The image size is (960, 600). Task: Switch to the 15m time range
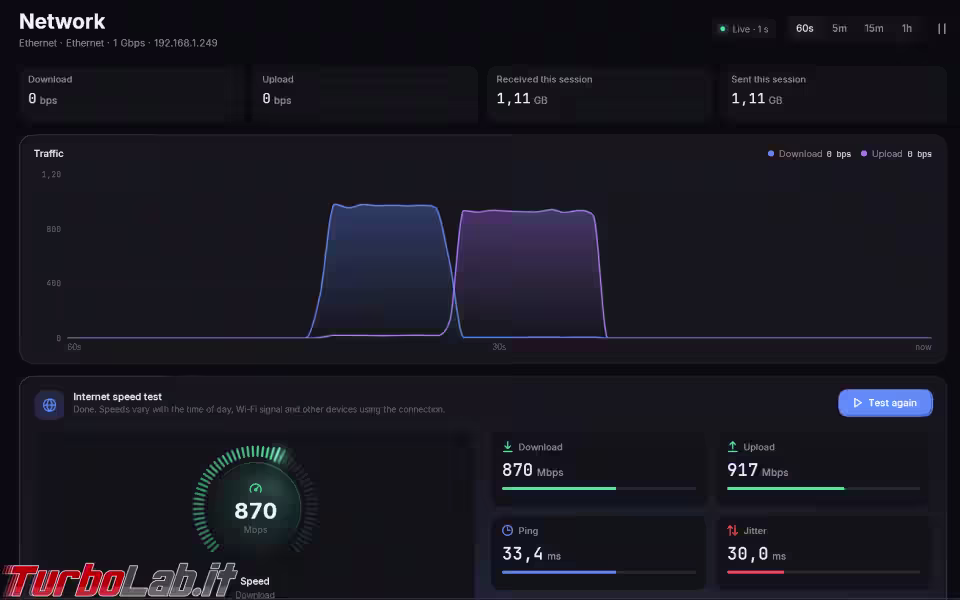pyautogui.click(x=874, y=28)
